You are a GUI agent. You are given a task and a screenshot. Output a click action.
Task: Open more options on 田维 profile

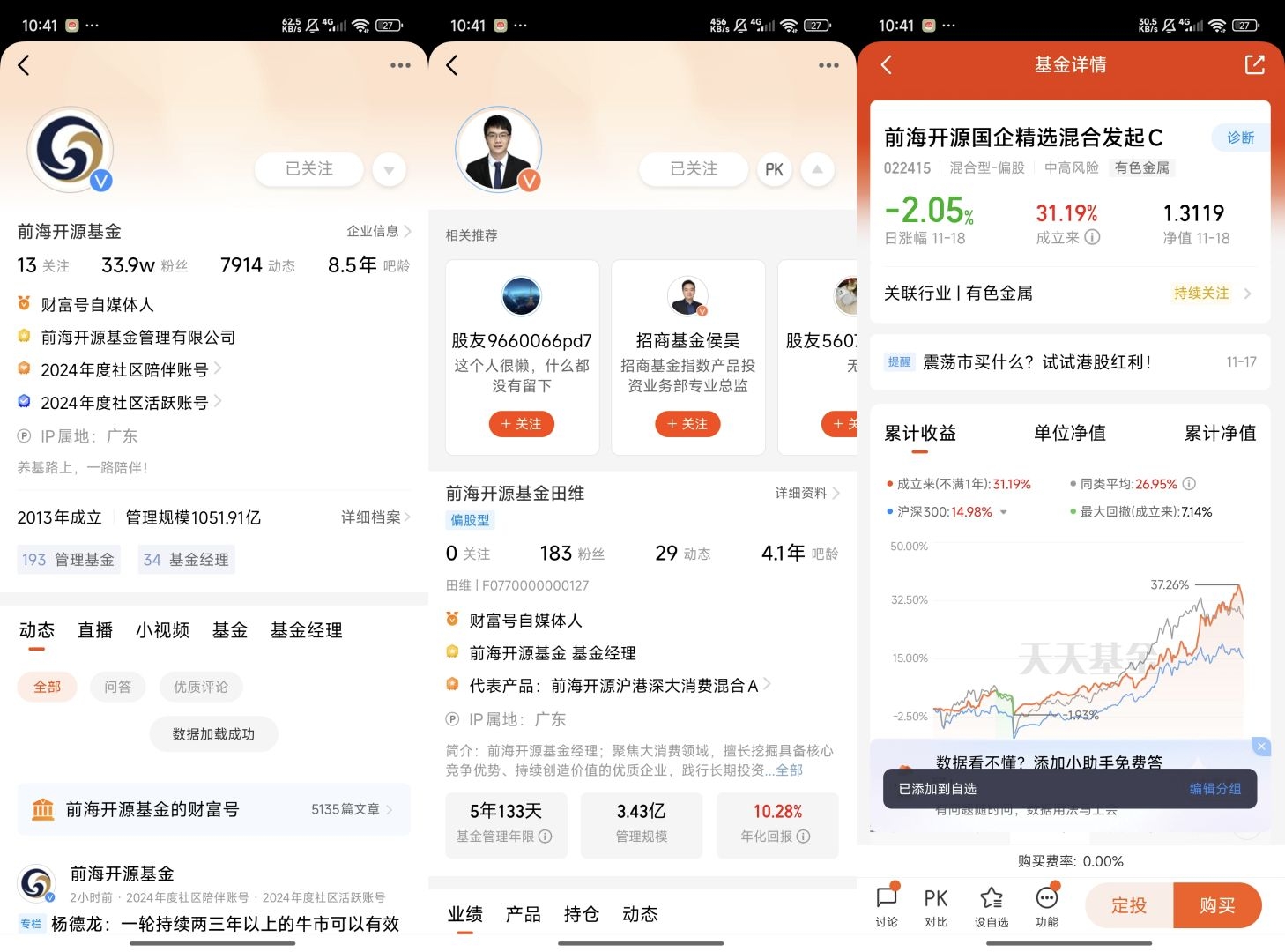tap(828, 65)
